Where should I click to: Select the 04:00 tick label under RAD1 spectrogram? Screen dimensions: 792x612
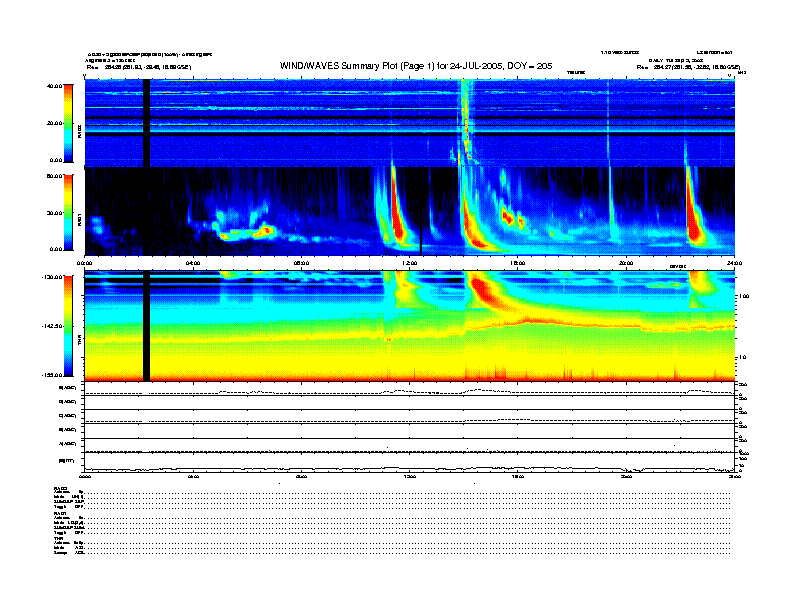[193, 263]
